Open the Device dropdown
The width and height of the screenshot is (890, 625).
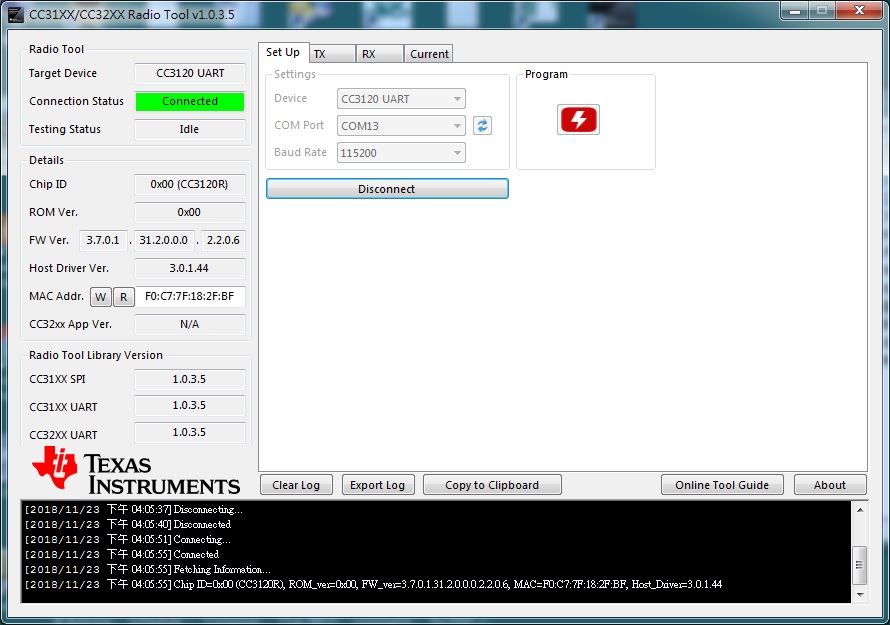(401, 99)
